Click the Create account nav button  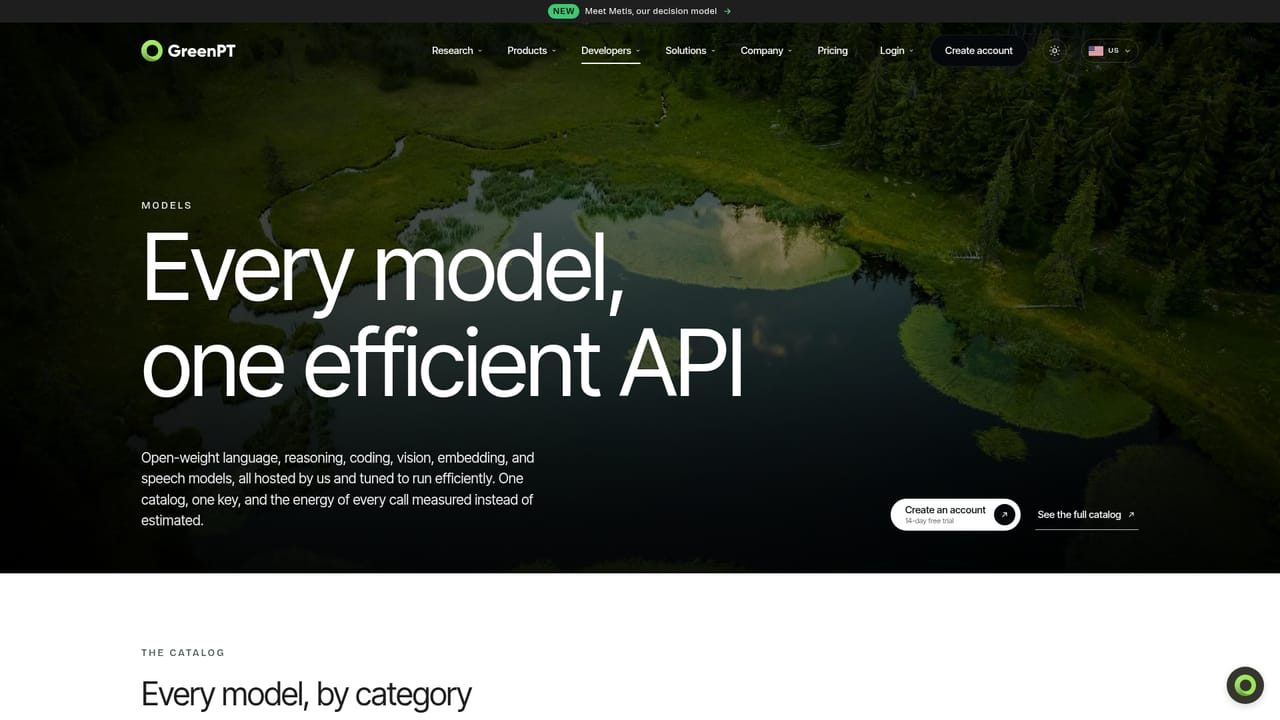point(979,51)
